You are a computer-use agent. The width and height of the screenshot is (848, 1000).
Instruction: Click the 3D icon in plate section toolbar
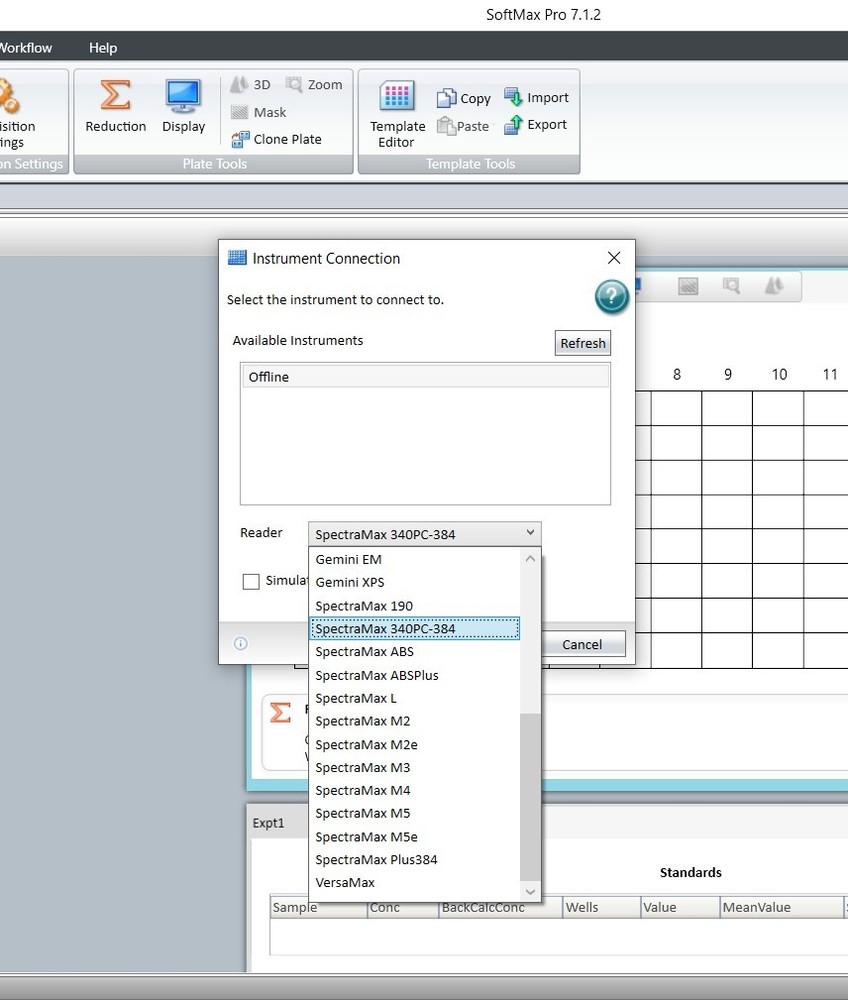point(773,286)
